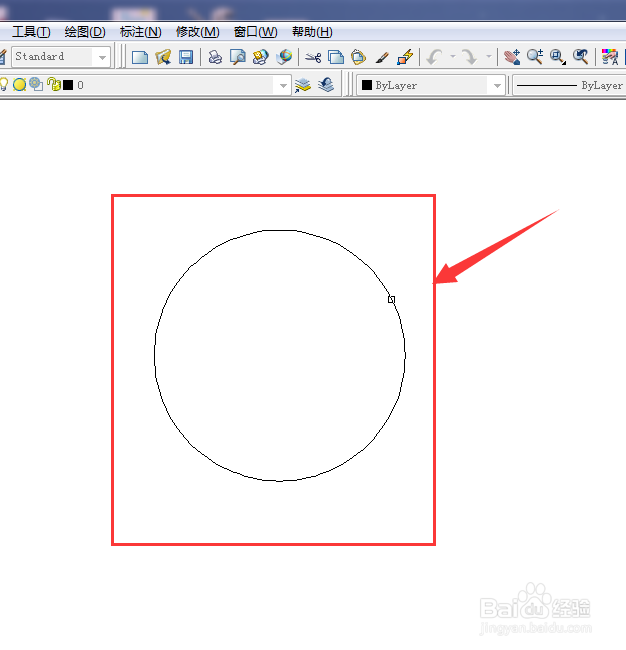Image resolution: width=626 pixels, height=650 pixels.
Task: Open the Standard text style dropdown
Action: pyautogui.click(x=102, y=57)
